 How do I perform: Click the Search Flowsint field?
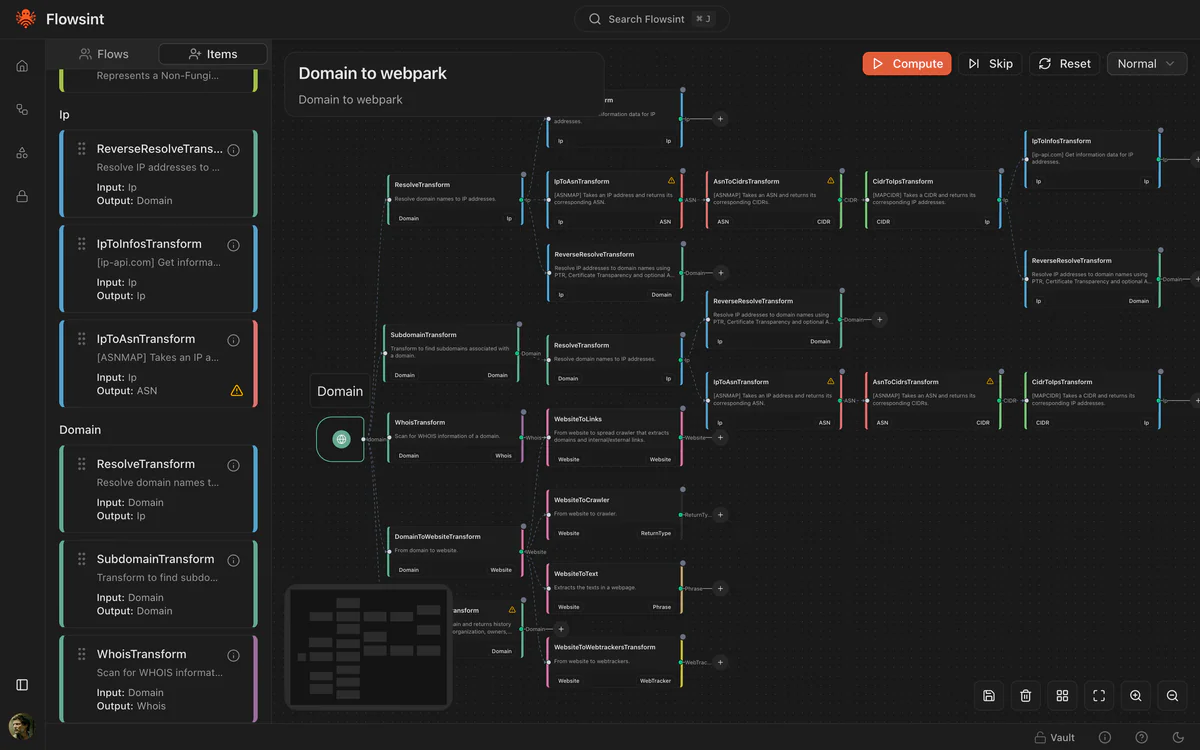pos(651,19)
